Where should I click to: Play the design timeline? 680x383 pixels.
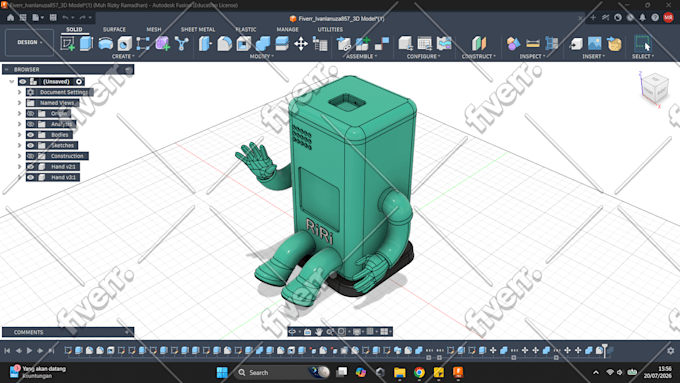coord(29,350)
